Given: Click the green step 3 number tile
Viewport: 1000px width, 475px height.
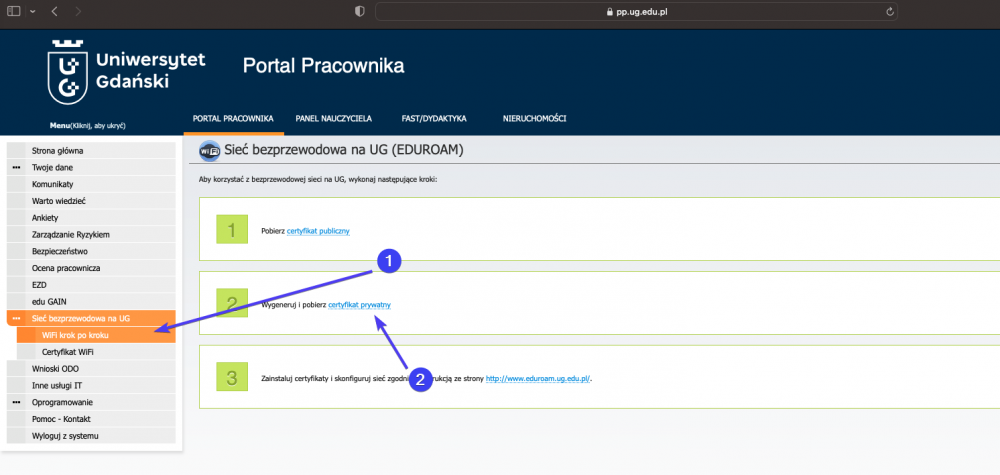Looking at the screenshot, I should pyautogui.click(x=232, y=377).
